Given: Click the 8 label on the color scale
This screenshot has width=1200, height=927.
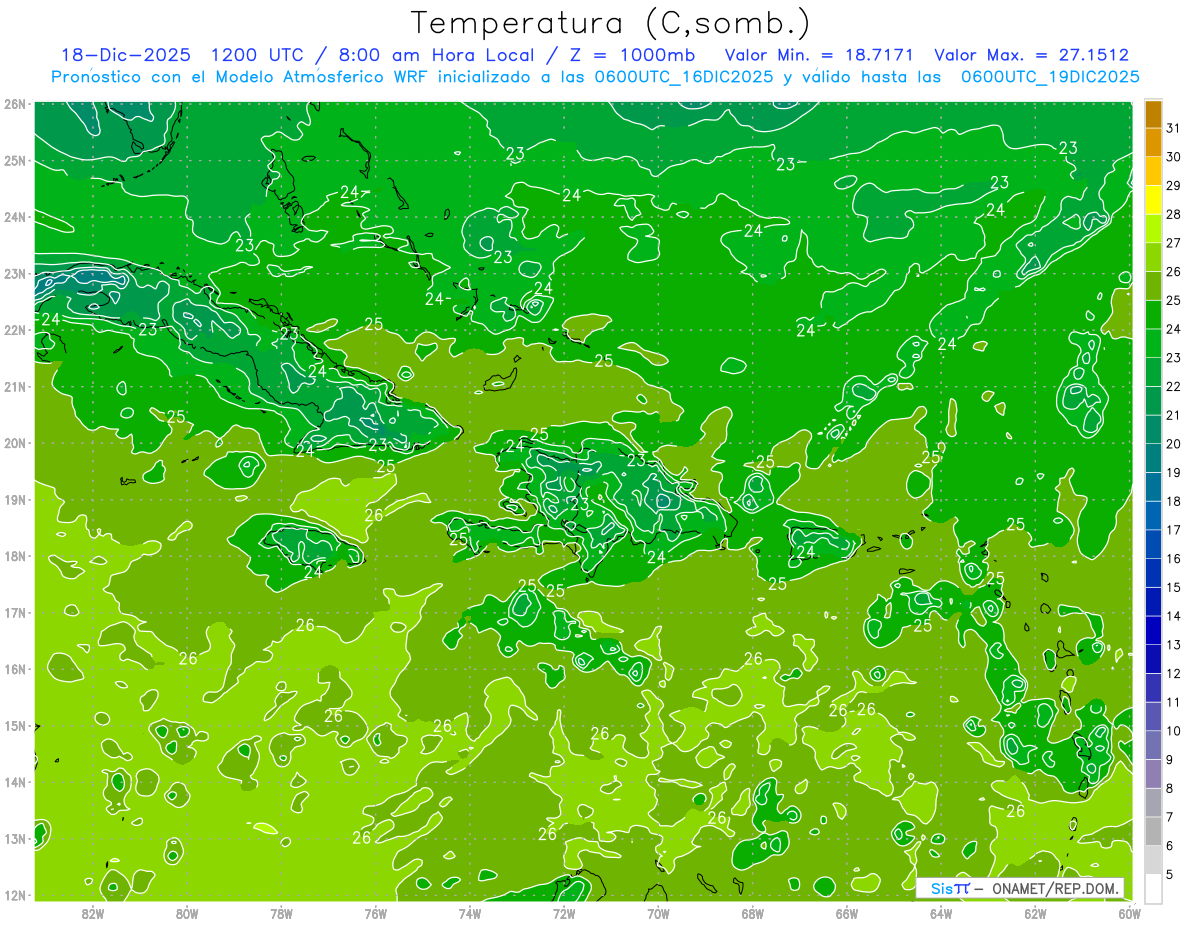Looking at the screenshot, I should (x=1171, y=788).
